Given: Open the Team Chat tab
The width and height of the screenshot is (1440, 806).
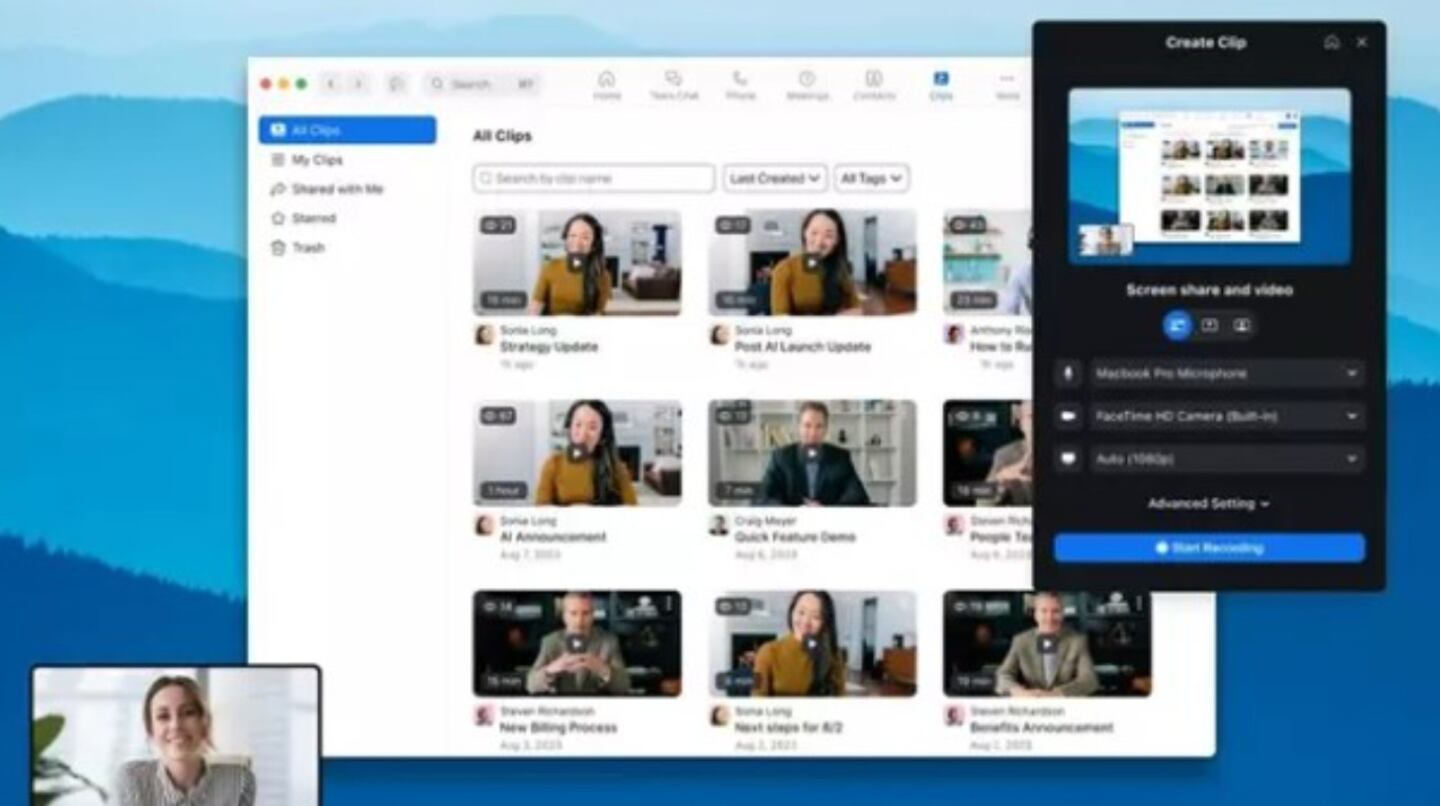Looking at the screenshot, I should (x=673, y=85).
